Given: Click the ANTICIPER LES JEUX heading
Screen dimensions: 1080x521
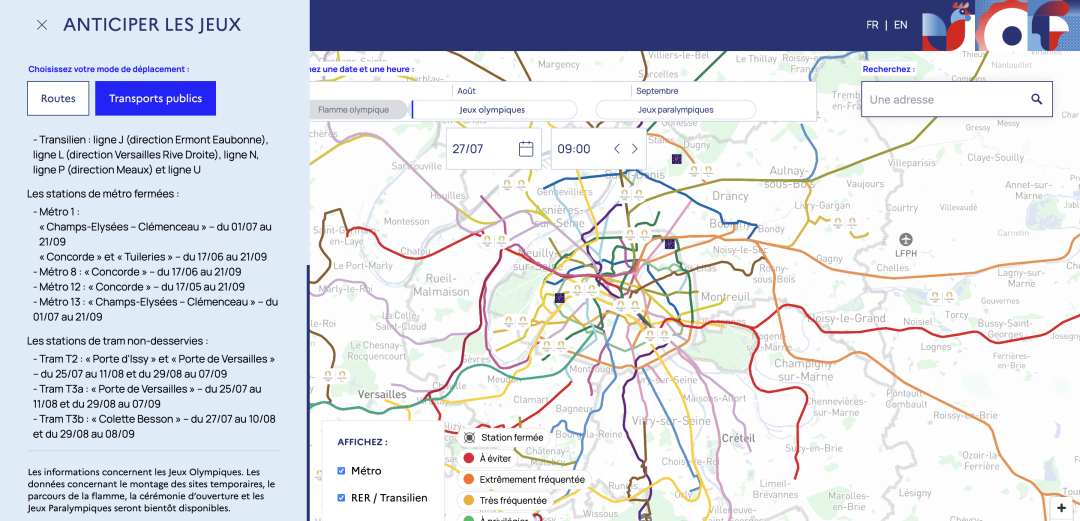Looking at the screenshot, I should [x=152, y=25].
